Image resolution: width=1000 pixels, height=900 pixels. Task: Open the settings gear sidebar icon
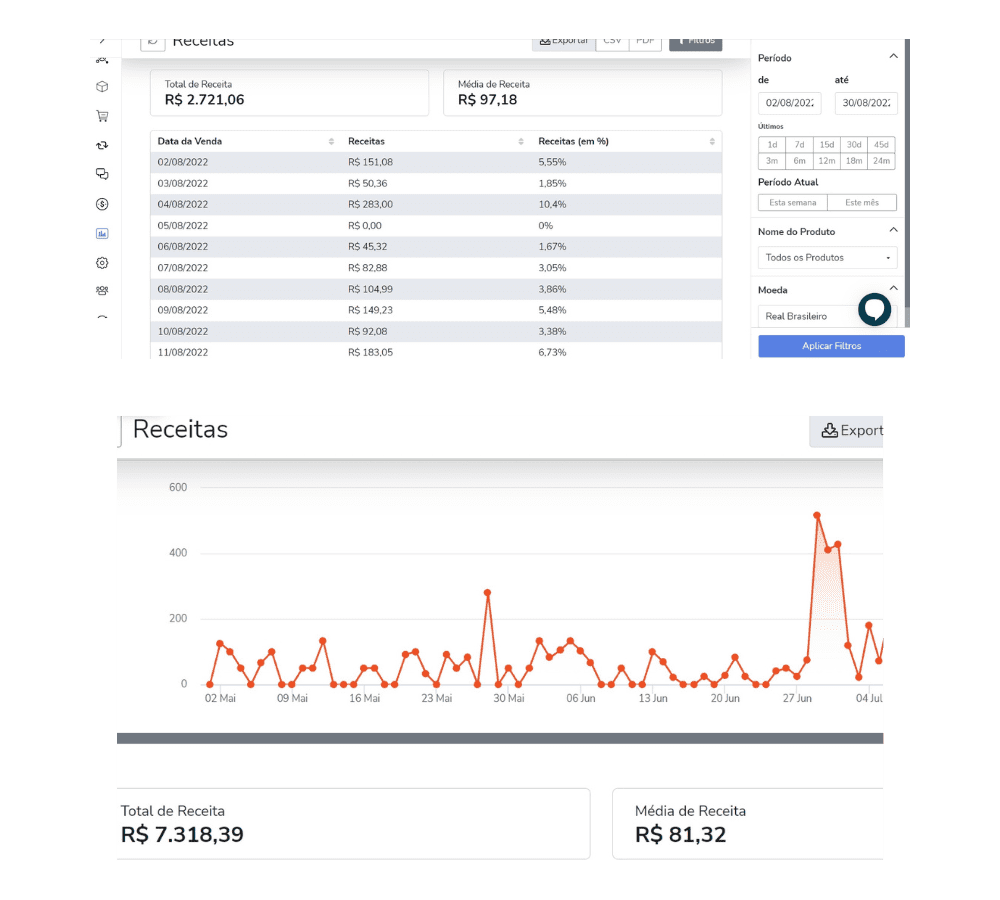102,263
